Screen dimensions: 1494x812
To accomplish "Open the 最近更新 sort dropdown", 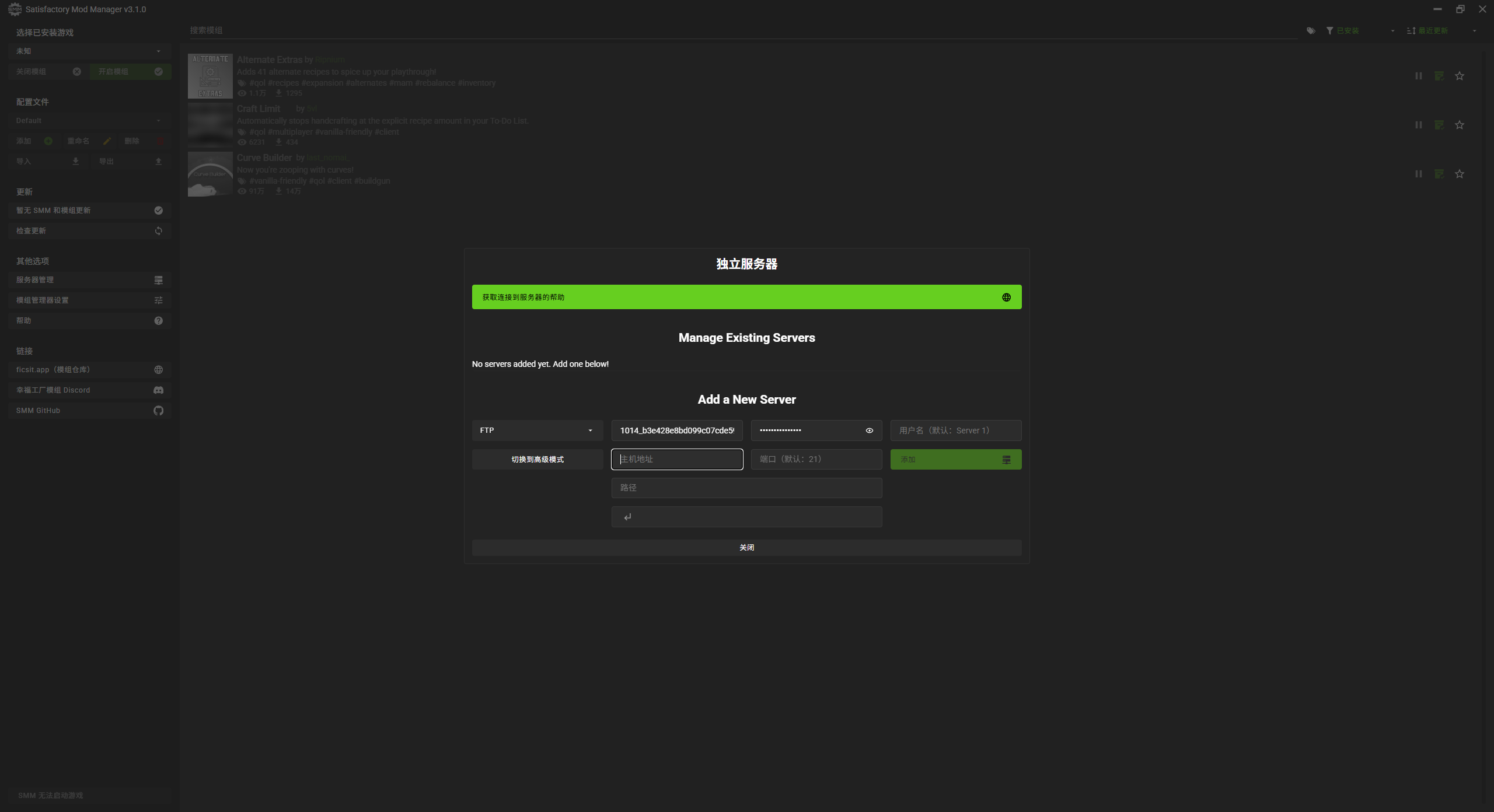I will pos(1441,31).
